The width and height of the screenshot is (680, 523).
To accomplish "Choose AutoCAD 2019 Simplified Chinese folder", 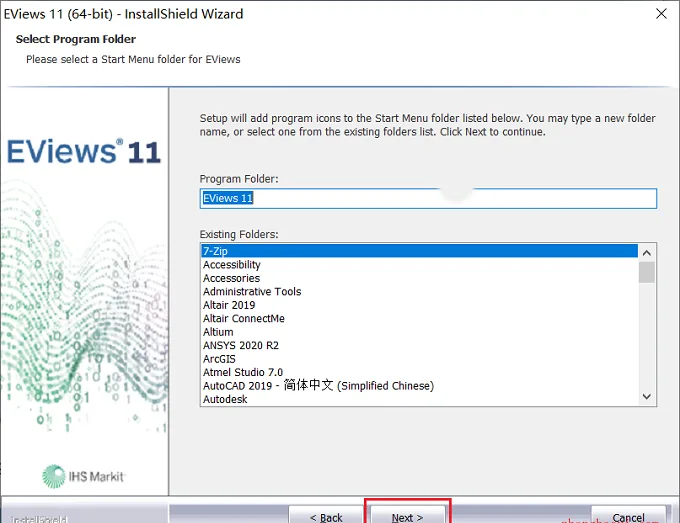I will pos(419,386).
